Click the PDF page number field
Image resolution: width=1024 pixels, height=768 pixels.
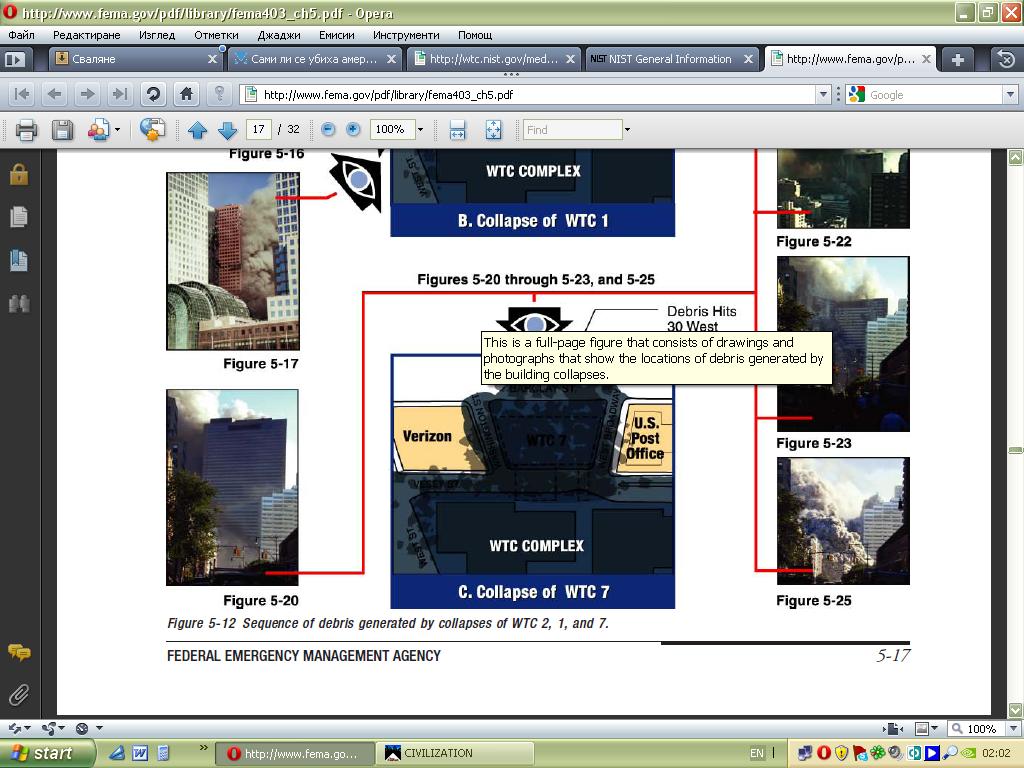pyautogui.click(x=259, y=130)
